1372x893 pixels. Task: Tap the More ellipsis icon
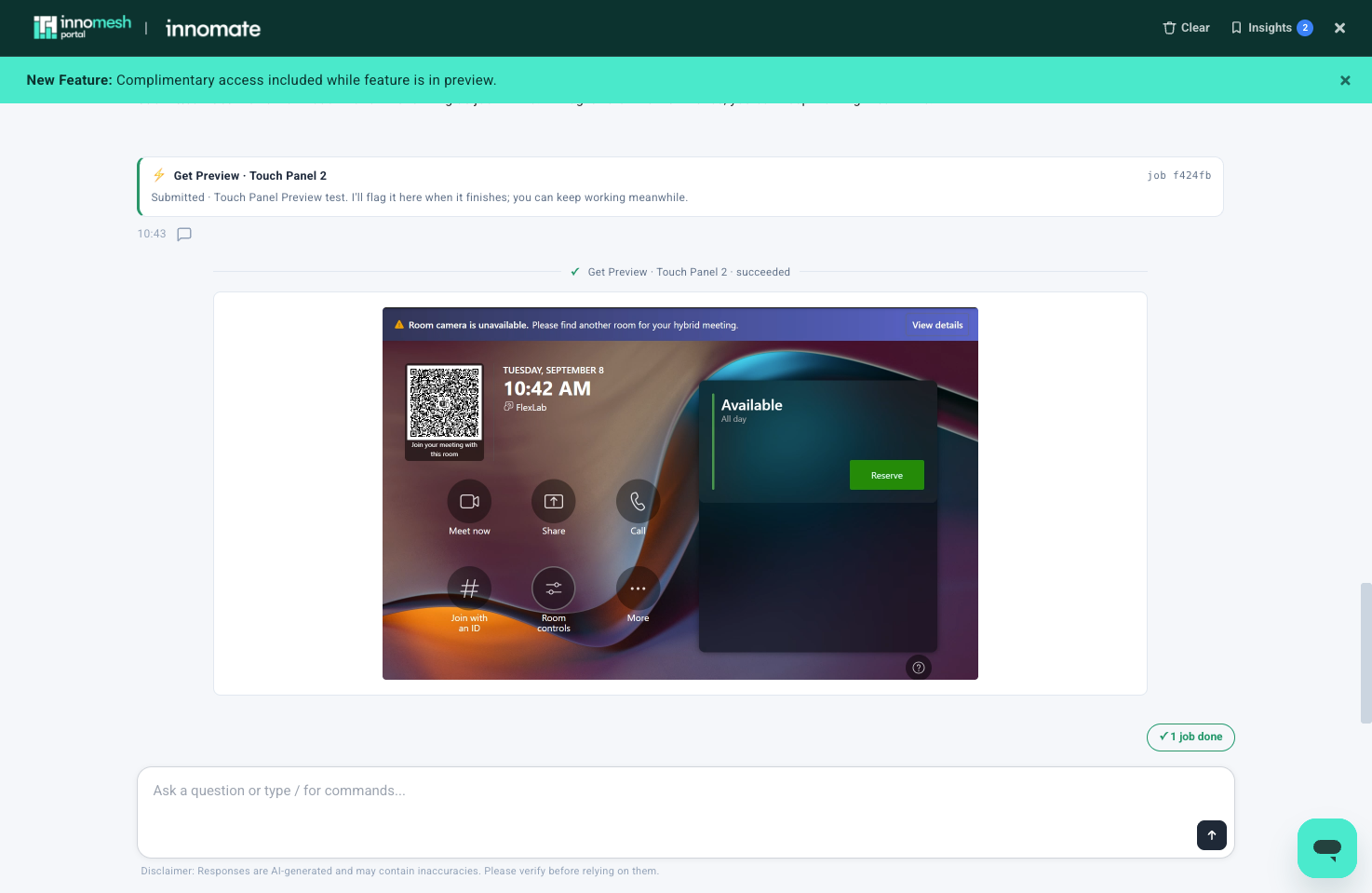point(638,589)
